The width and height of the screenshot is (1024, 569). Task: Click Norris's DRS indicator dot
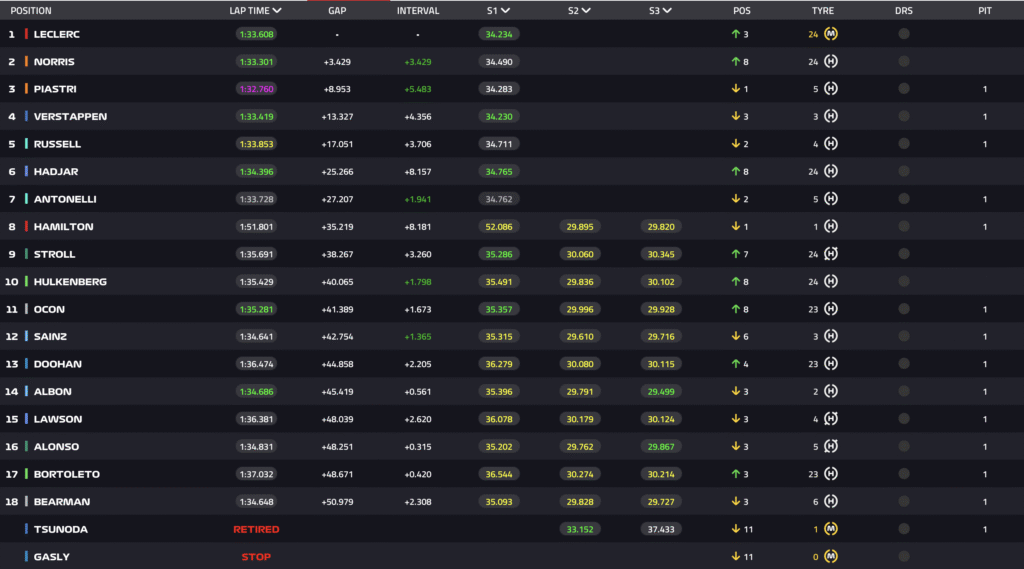point(904,61)
